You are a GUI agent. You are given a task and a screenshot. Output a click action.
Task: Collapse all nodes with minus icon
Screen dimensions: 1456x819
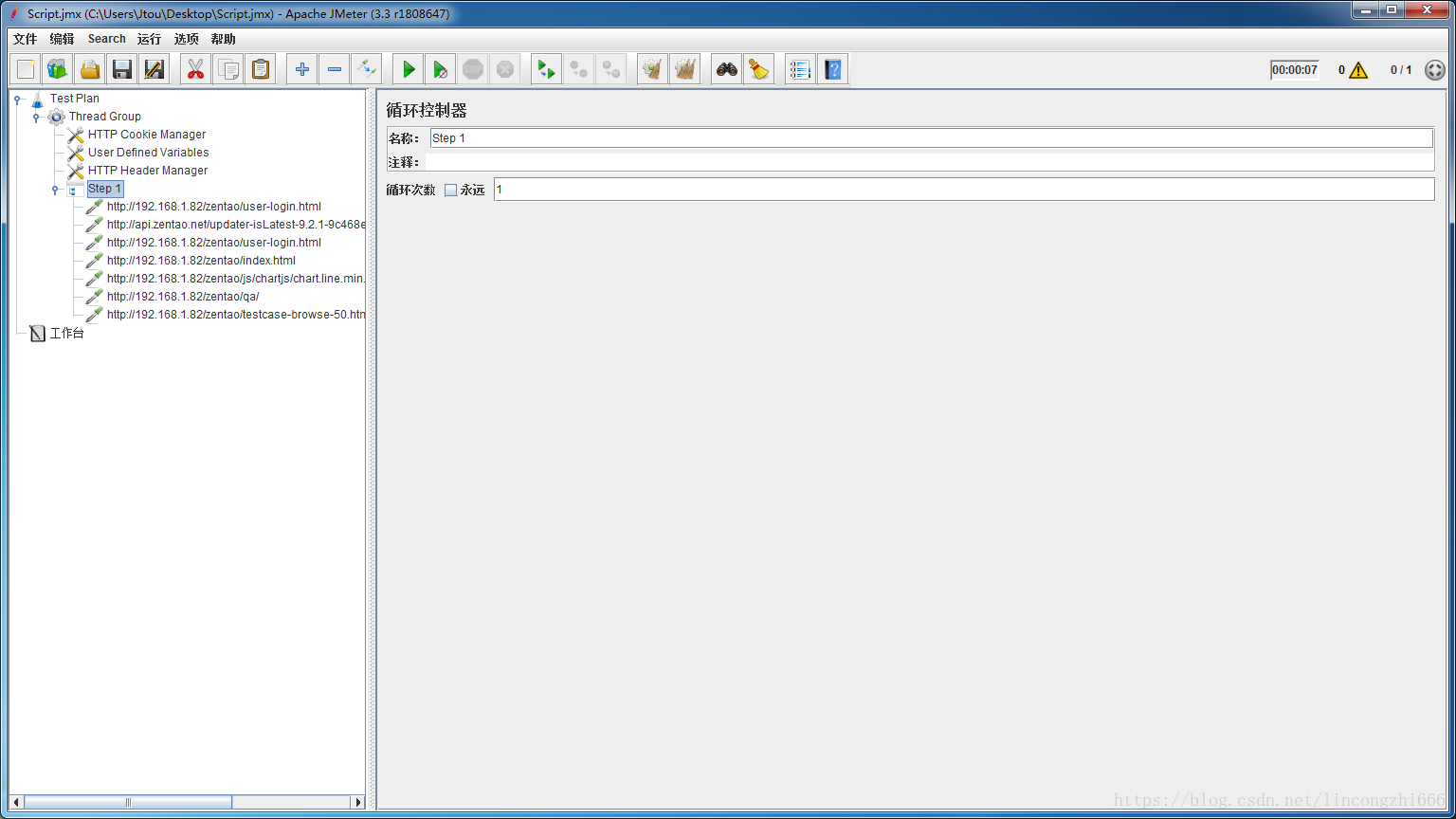(x=335, y=69)
